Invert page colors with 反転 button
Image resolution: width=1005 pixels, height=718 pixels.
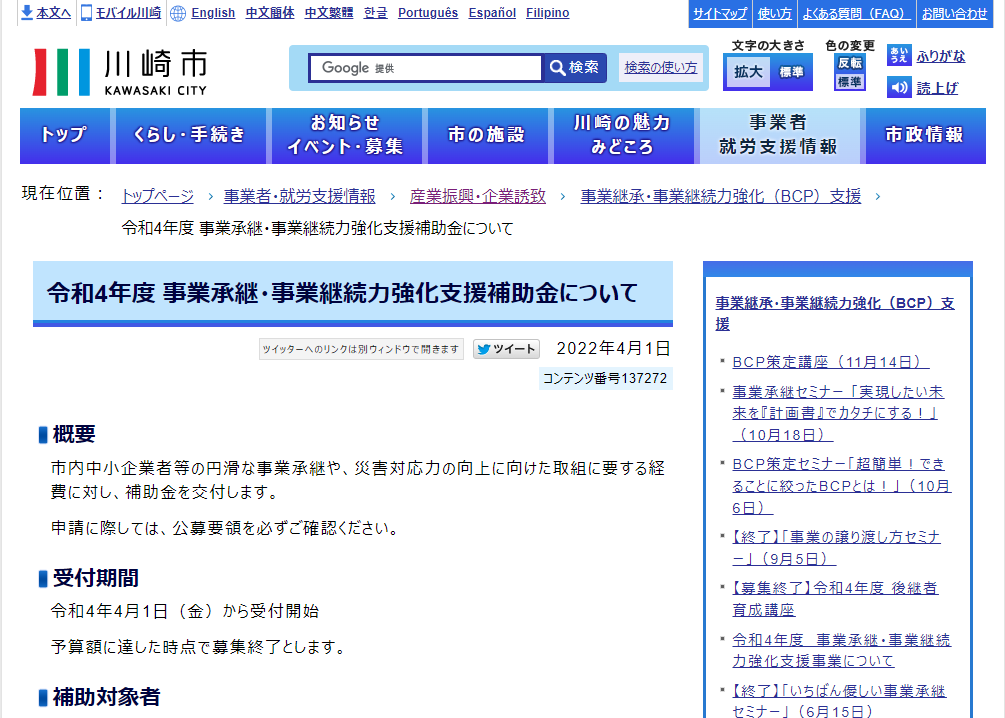point(850,62)
